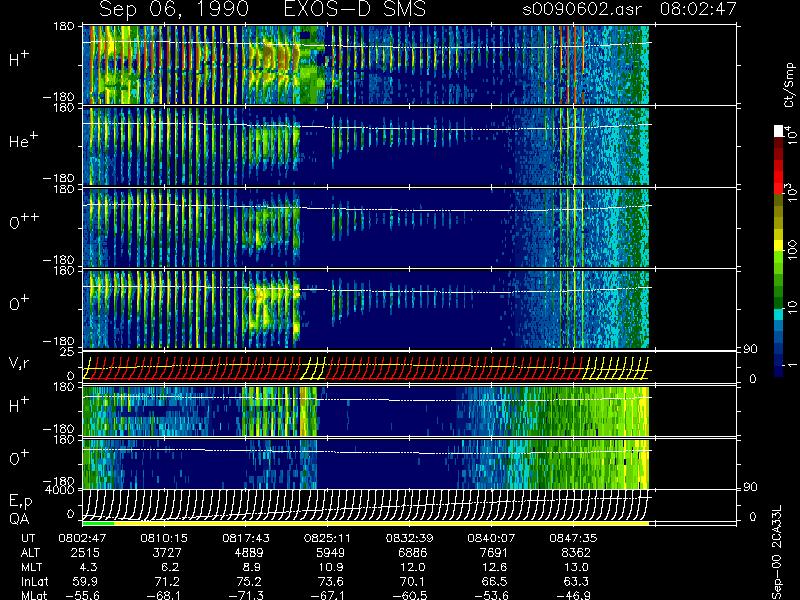This screenshot has height=600, width=800.
Task: Click the H+ label just below V,r
Action: [x=19, y=405]
